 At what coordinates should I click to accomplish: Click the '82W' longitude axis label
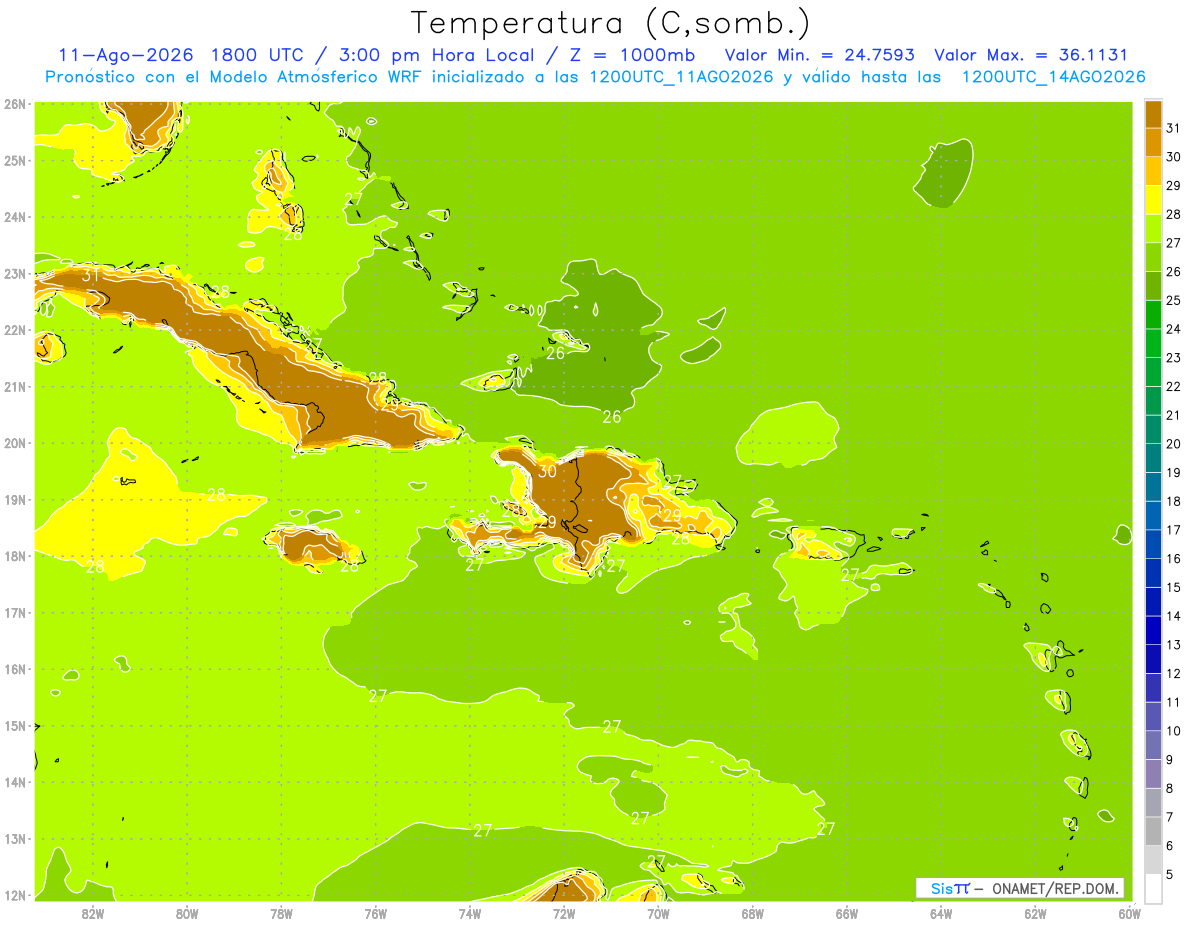(92, 913)
